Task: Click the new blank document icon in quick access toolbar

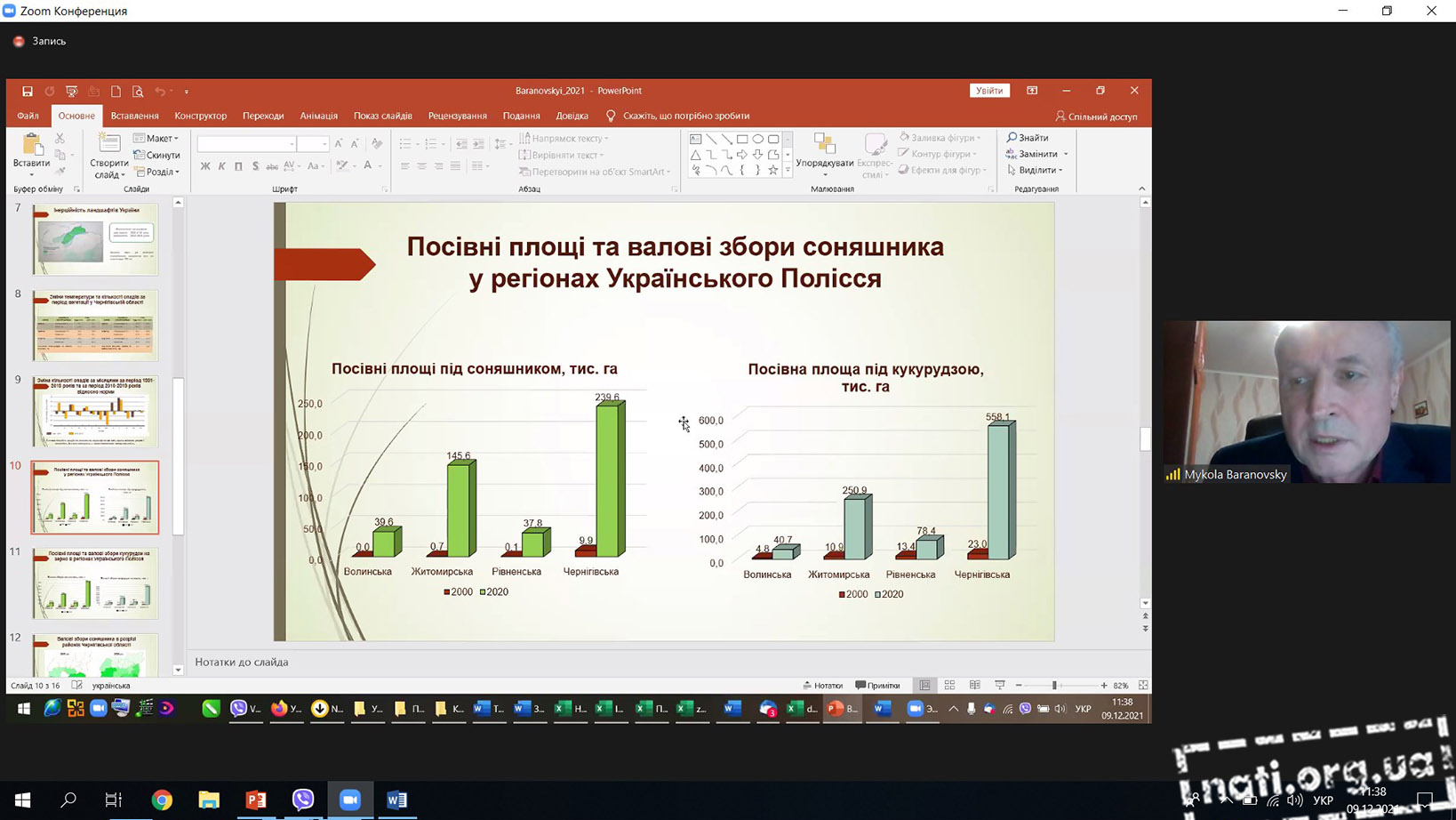Action: pyautogui.click(x=116, y=92)
